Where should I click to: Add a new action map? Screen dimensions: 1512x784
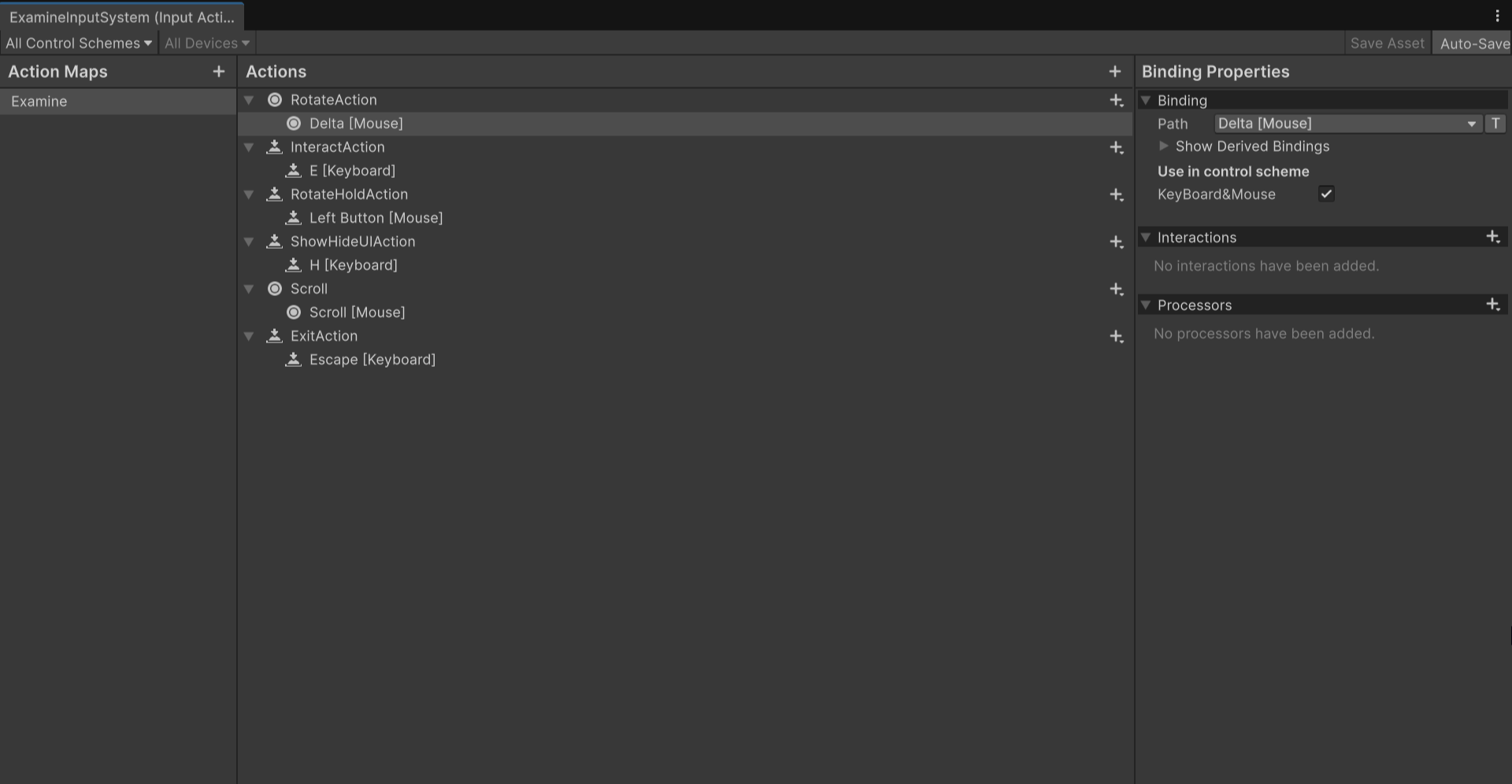(x=219, y=72)
